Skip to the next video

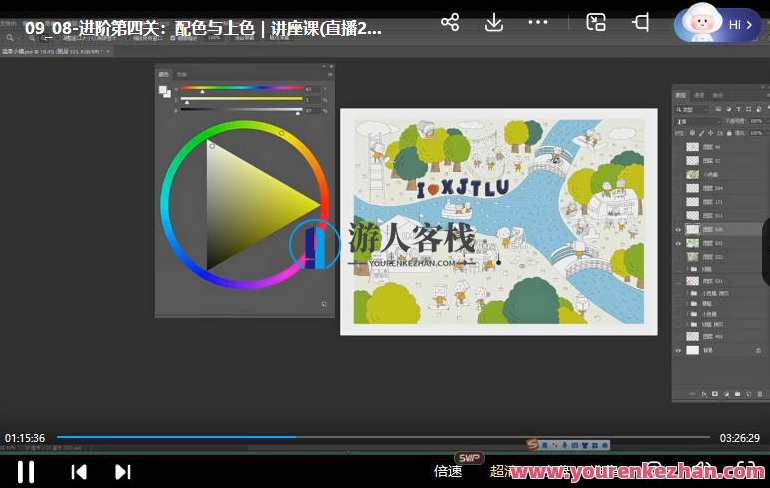click(x=123, y=471)
